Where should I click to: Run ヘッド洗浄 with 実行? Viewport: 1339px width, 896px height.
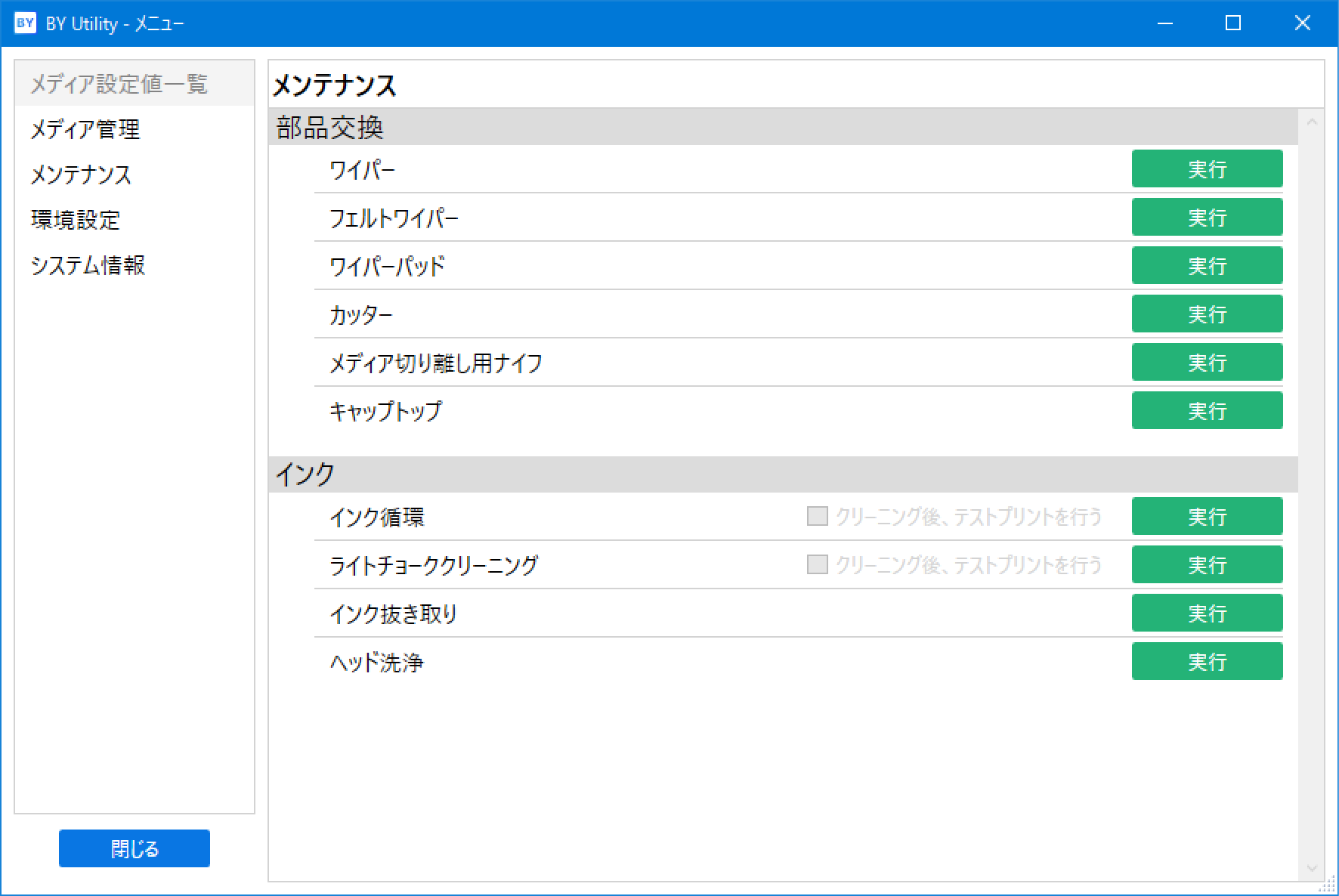tap(1207, 661)
